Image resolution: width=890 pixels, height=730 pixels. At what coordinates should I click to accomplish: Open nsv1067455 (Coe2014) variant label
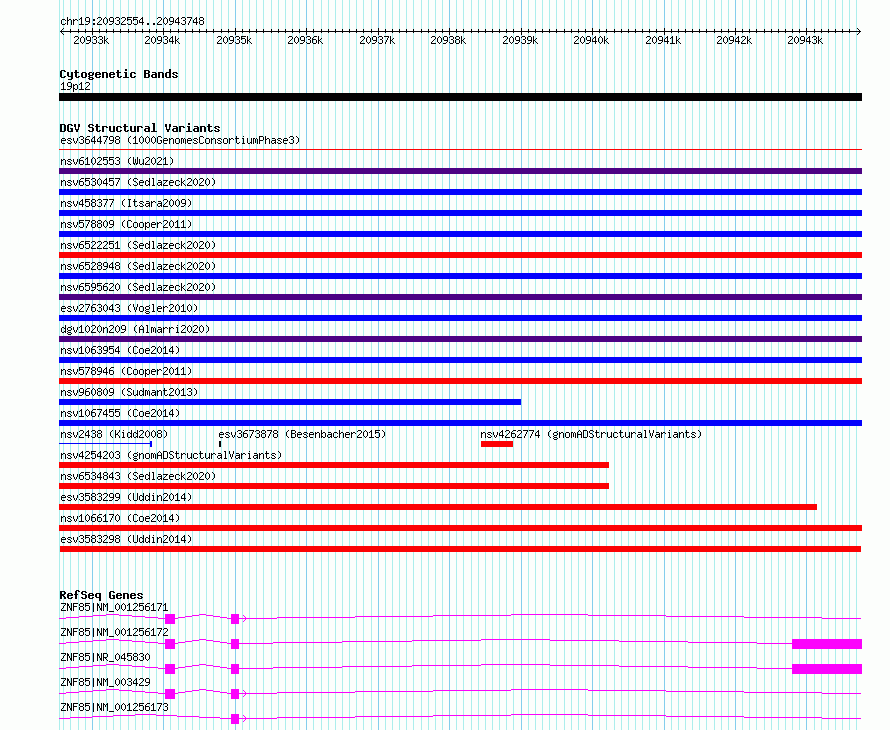120,413
